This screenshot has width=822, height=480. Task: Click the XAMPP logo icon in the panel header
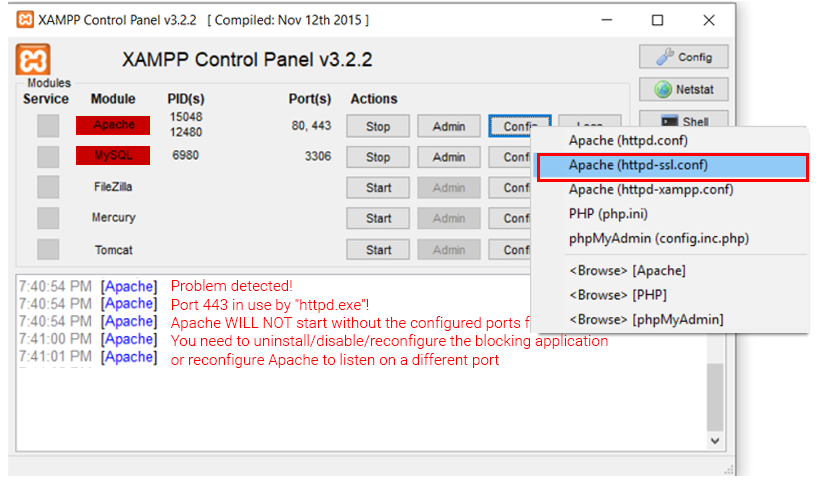[x=33, y=60]
